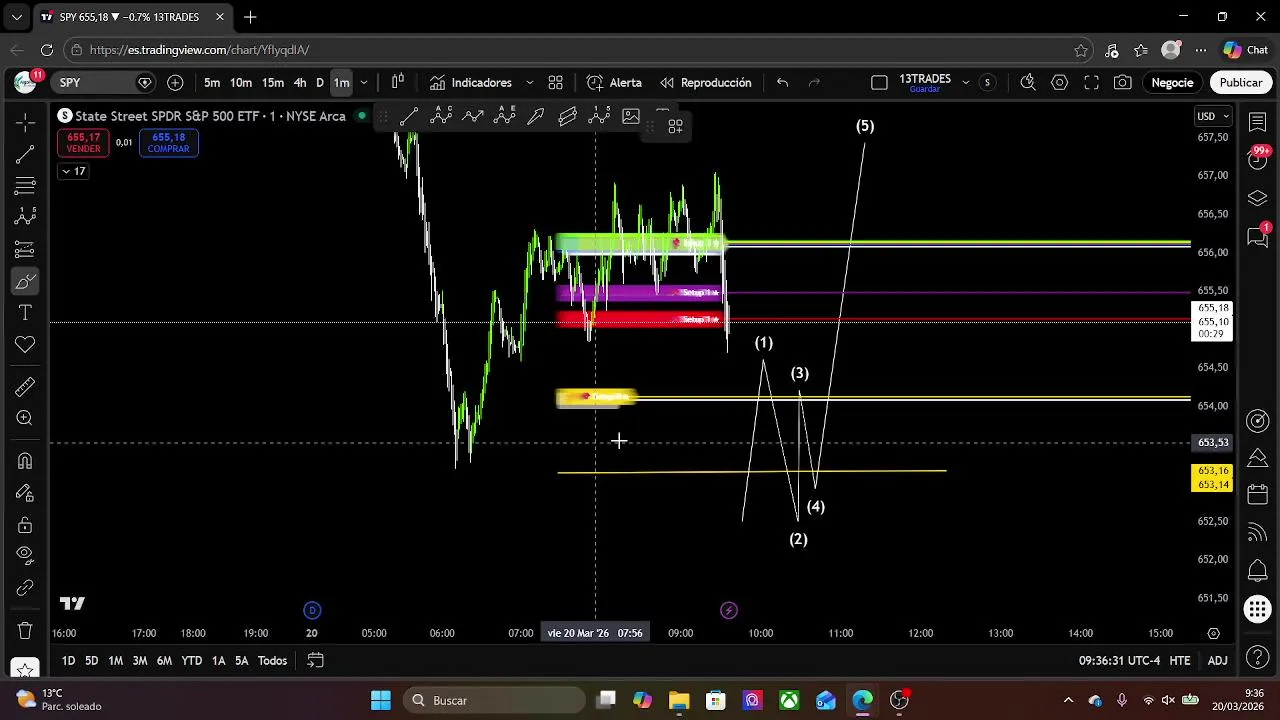Expand the 17 indicators legend chevron
The height and width of the screenshot is (720, 1280).
(x=74, y=171)
